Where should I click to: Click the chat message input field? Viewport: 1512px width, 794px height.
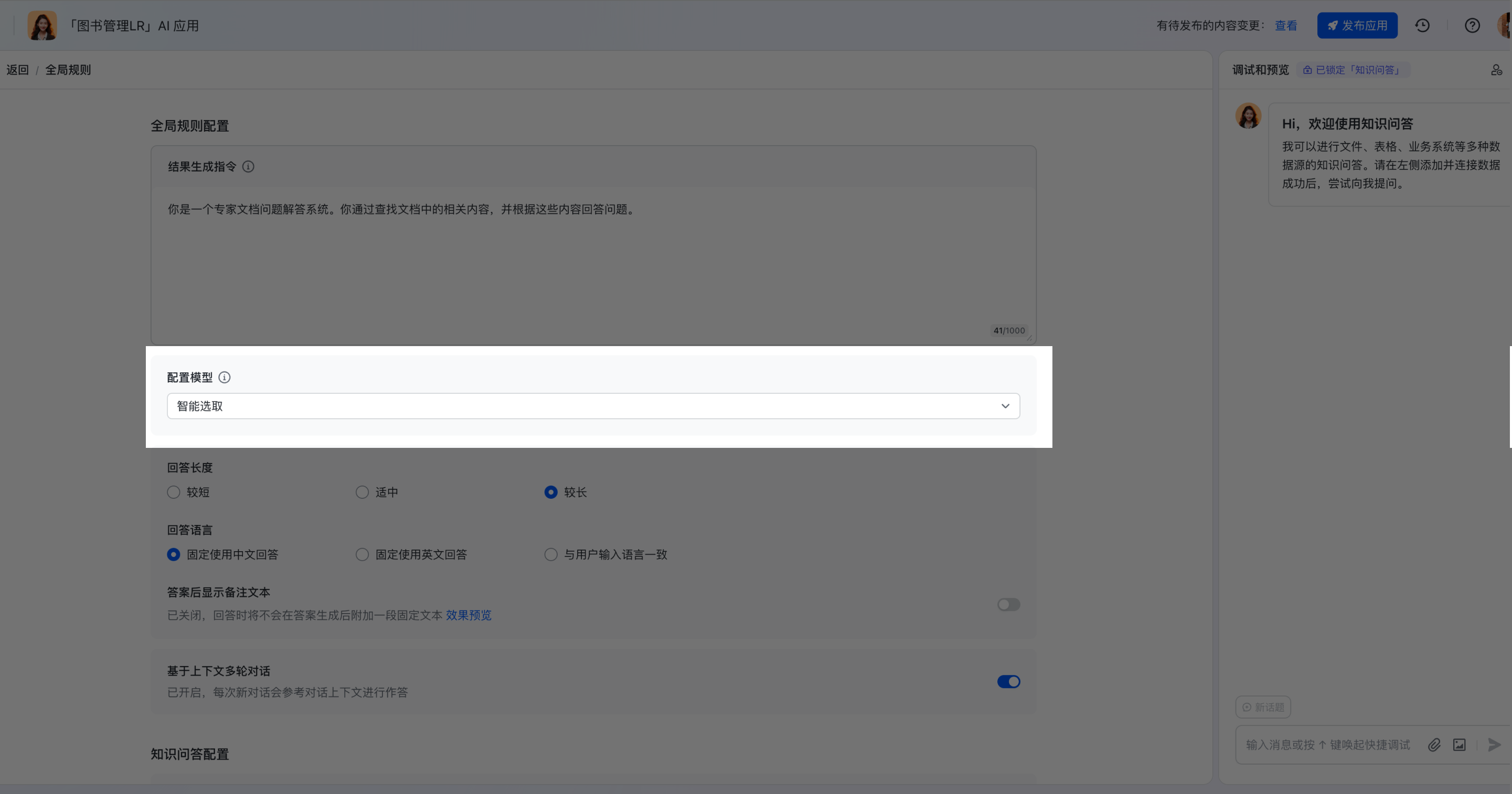click(1328, 745)
